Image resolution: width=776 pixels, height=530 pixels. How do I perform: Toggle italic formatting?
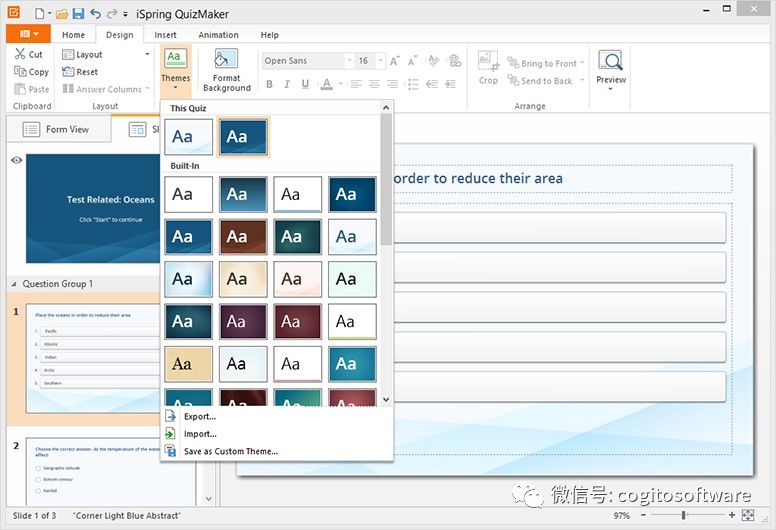click(x=287, y=84)
